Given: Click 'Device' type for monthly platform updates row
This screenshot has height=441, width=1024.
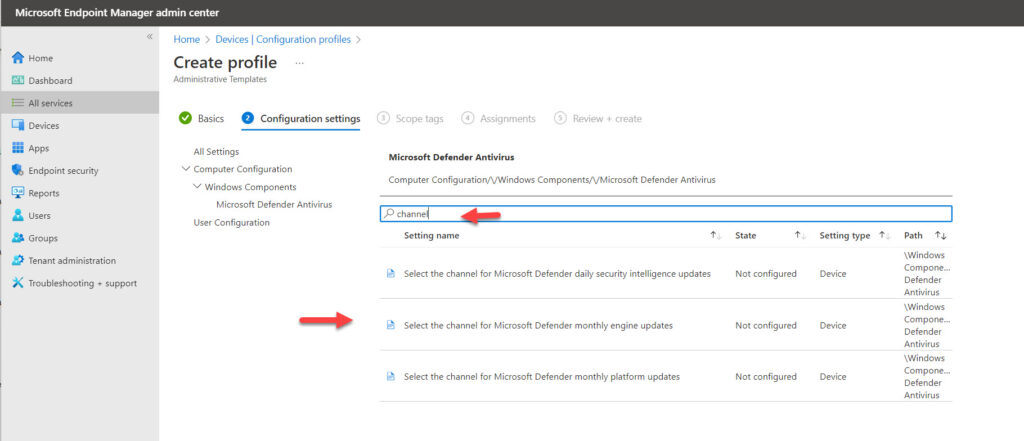Looking at the screenshot, I should (833, 377).
